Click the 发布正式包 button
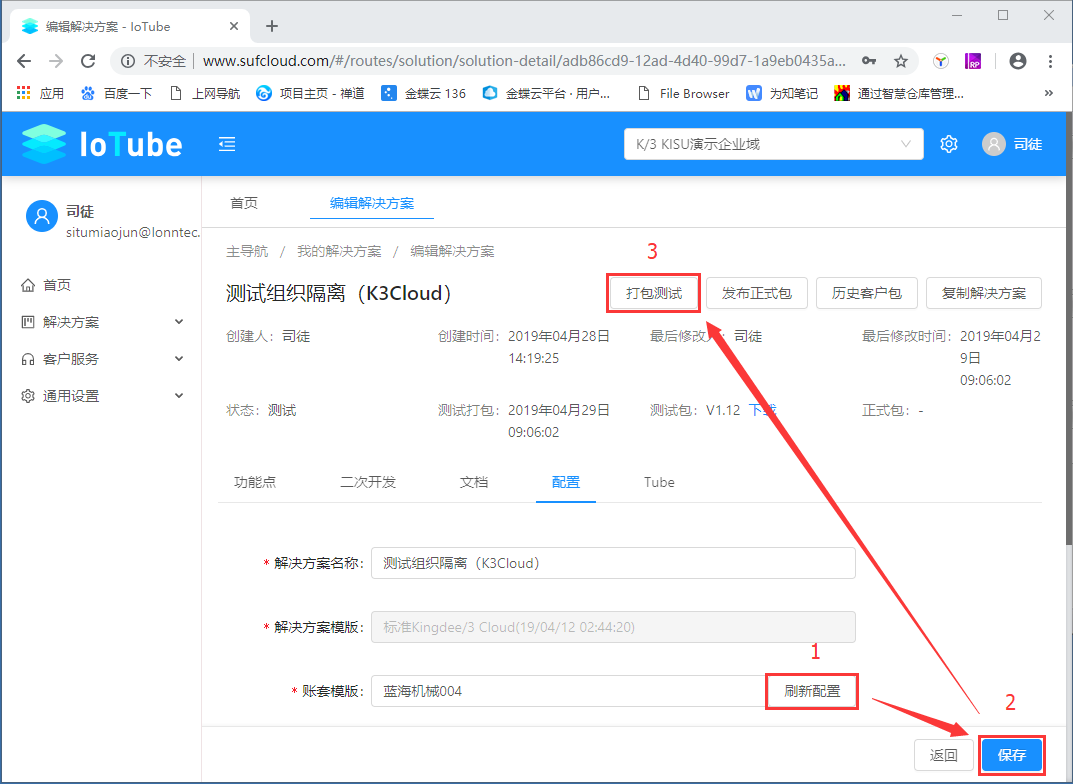 (x=757, y=293)
